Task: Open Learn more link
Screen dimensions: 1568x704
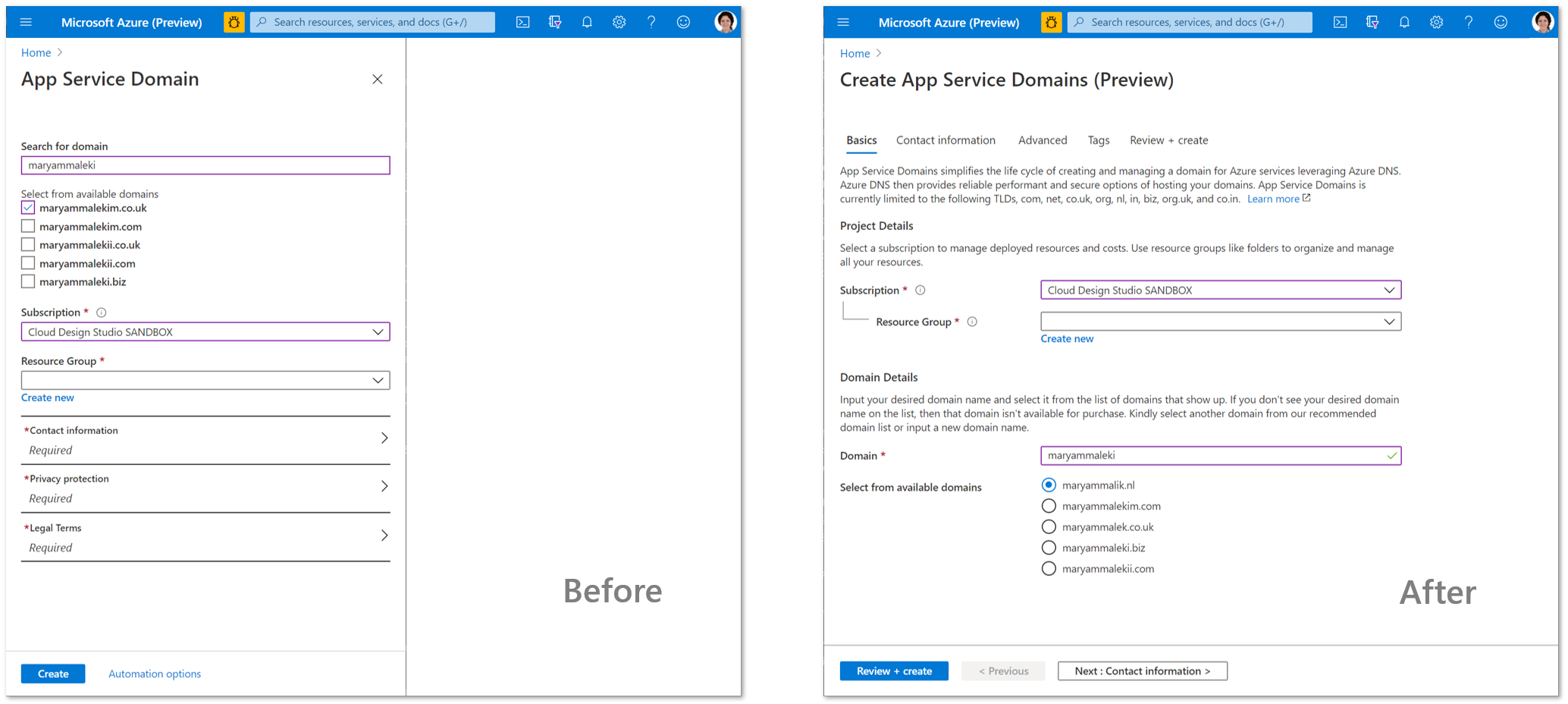Action: [1278, 199]
